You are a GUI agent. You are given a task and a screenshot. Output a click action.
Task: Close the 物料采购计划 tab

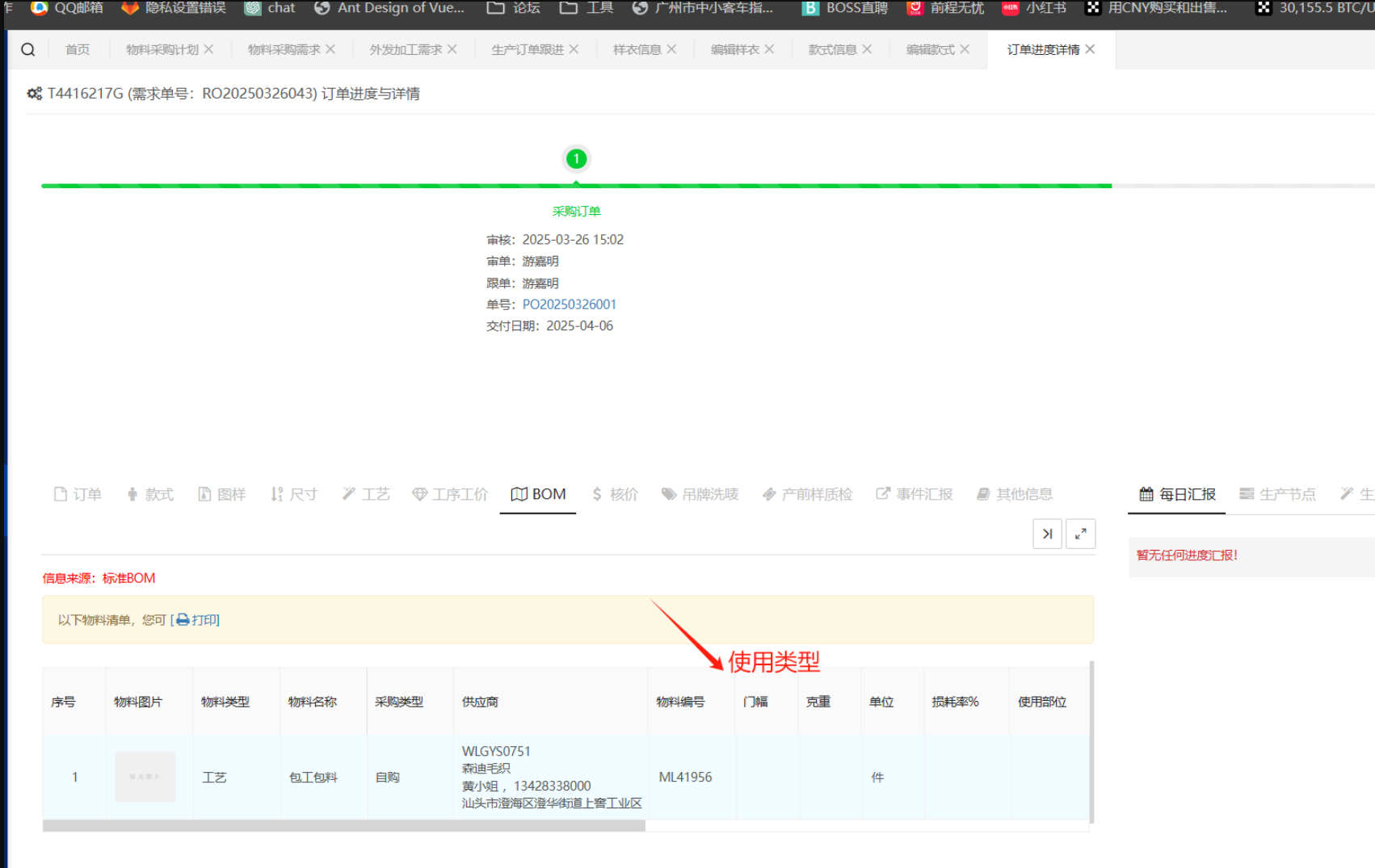(x=209, y=49)
